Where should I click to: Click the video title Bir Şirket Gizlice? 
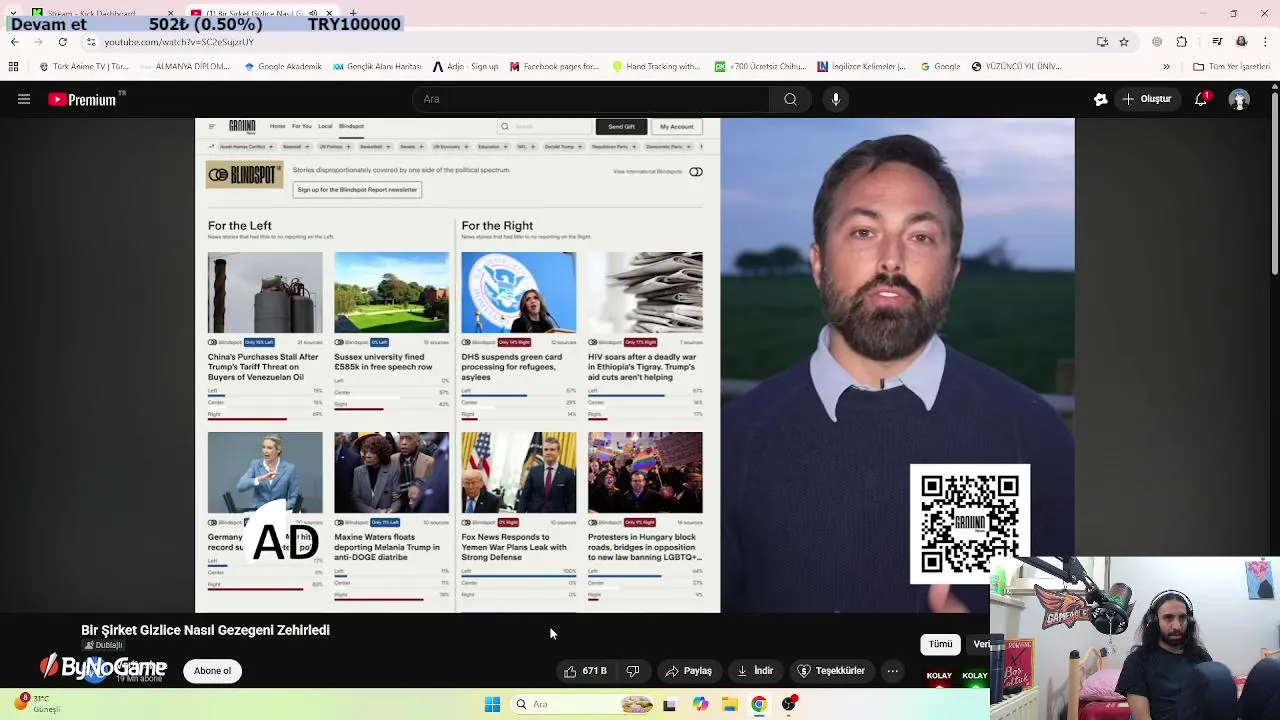tap(205, 630)
